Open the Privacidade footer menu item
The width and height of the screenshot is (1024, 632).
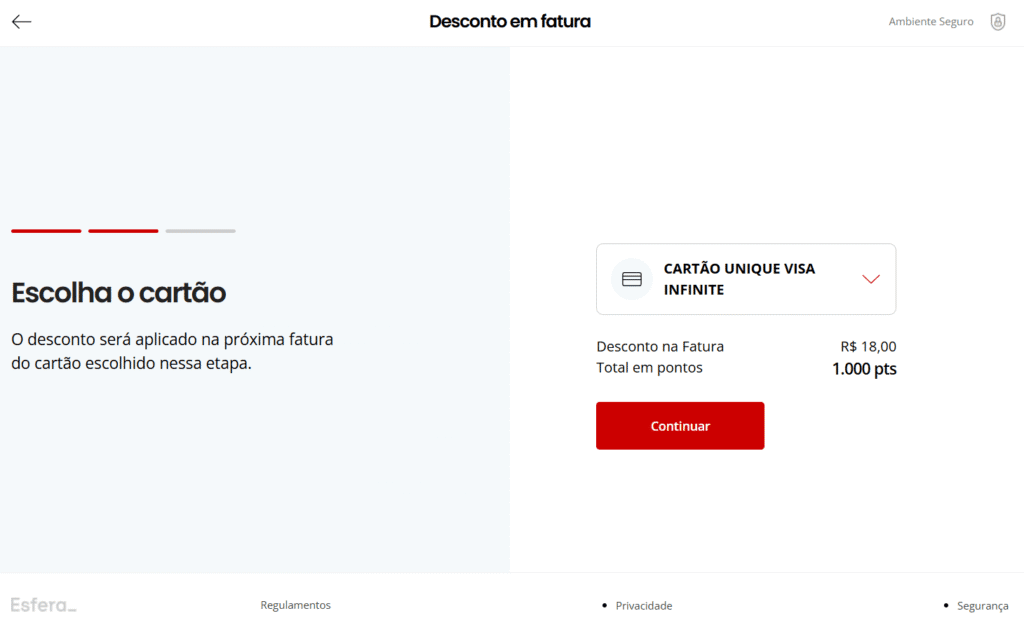[x=643, y=606]
